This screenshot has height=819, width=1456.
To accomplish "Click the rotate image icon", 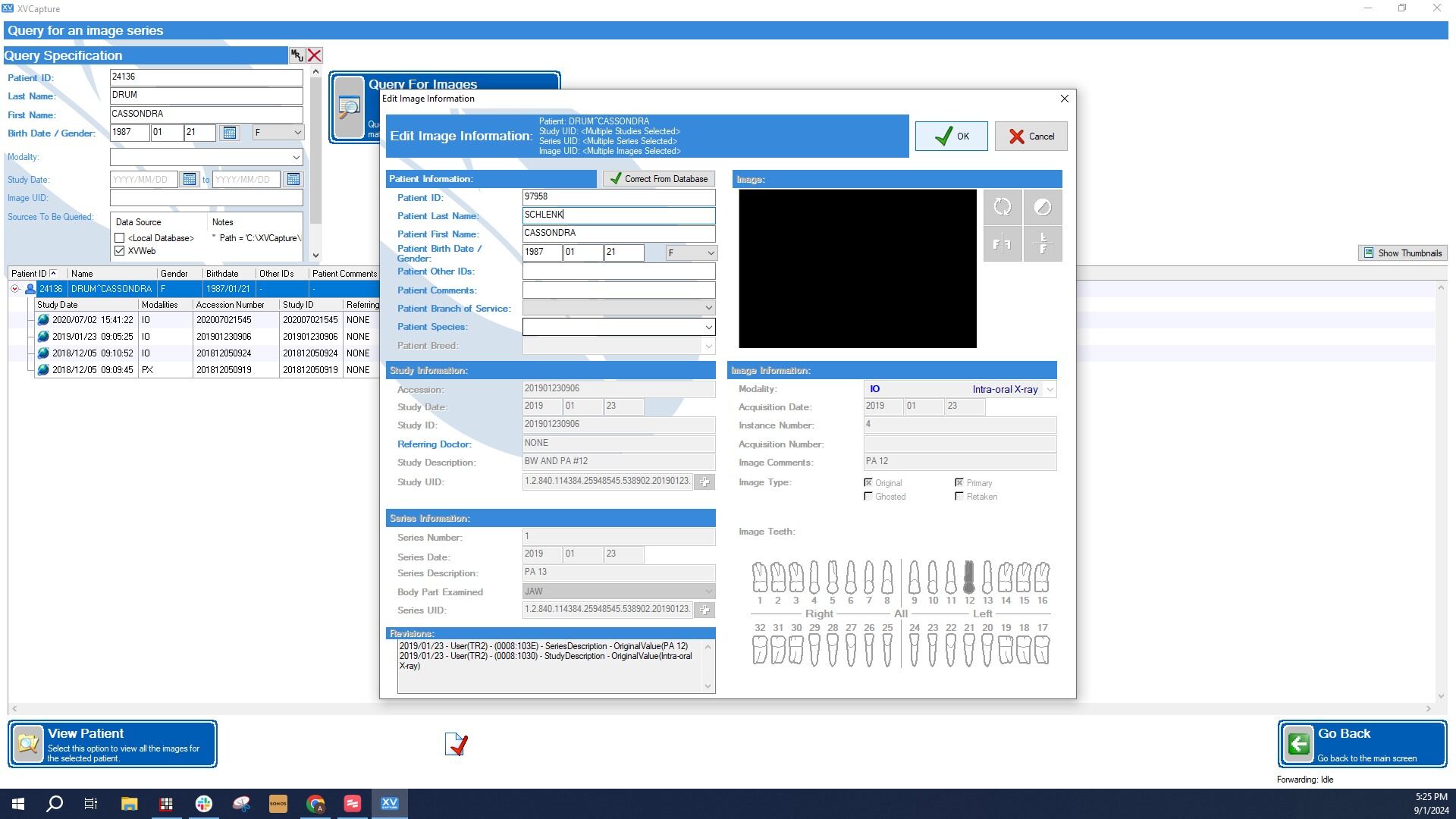I will coord(1002,207).
